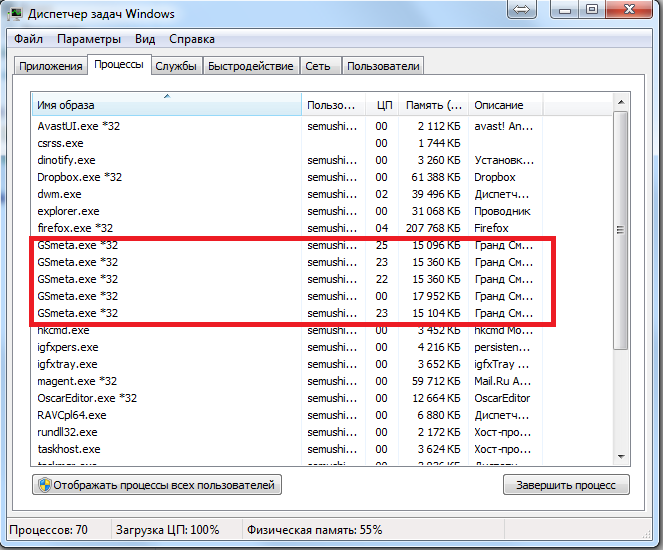
Task: Open the Быстродействие tab
Action: coord(250,66)
